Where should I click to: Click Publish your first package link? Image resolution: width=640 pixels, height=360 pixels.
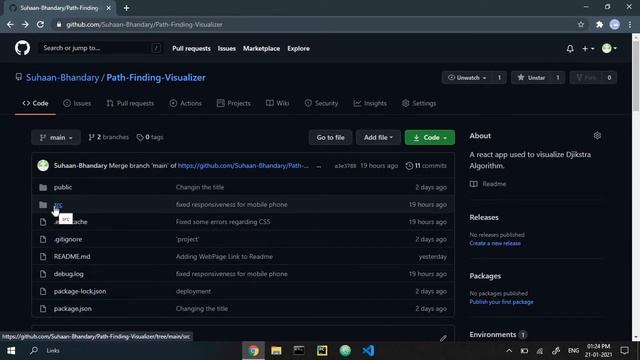click(x=501, y=302)
